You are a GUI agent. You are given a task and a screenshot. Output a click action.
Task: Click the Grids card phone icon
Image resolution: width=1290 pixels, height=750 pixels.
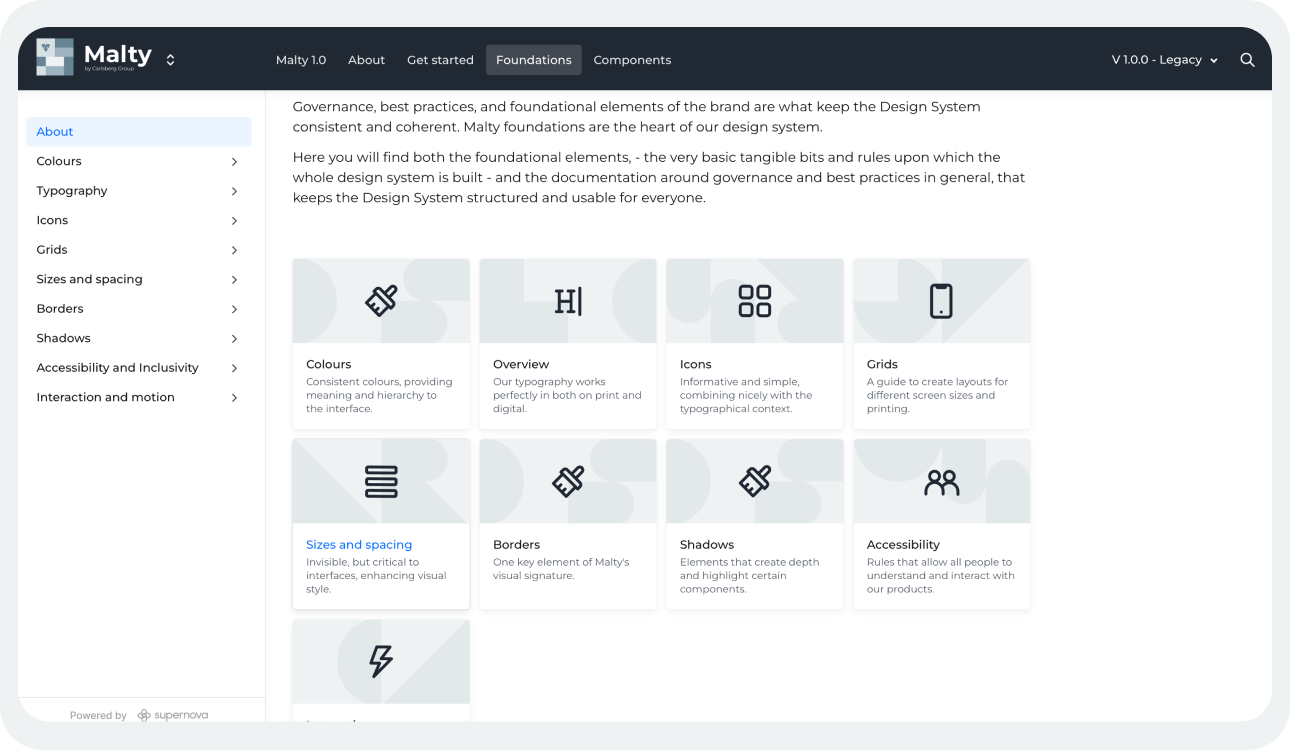pos(941,300)
